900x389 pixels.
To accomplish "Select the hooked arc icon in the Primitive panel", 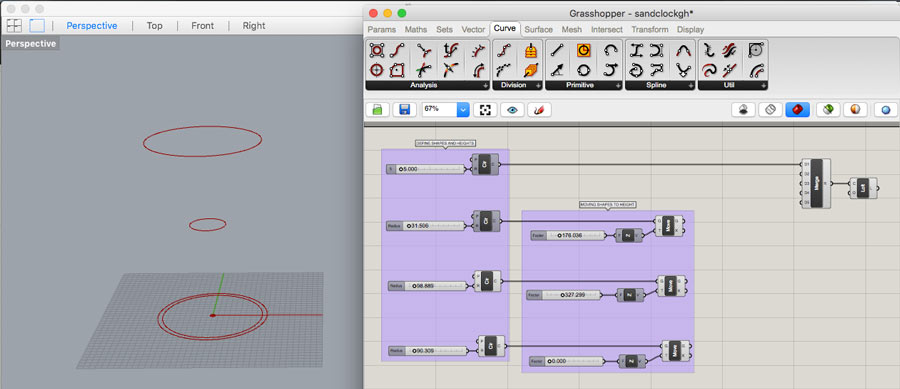I will [610, 70].
